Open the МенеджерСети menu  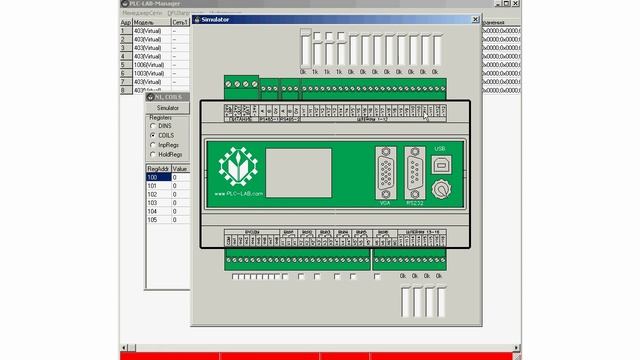coord(142,13)
